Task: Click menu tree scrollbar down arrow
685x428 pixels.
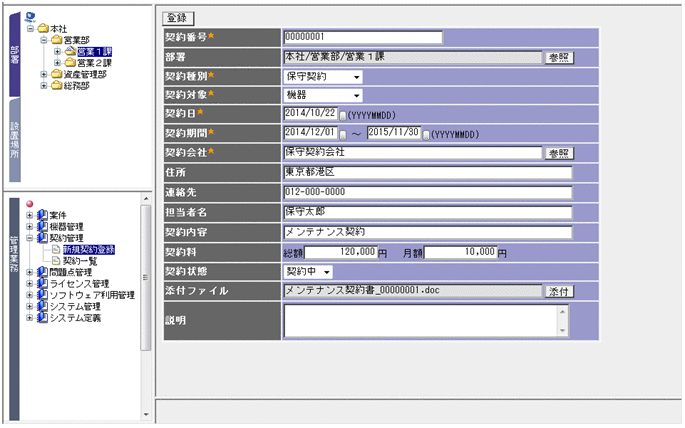Action: click(146, 415)
